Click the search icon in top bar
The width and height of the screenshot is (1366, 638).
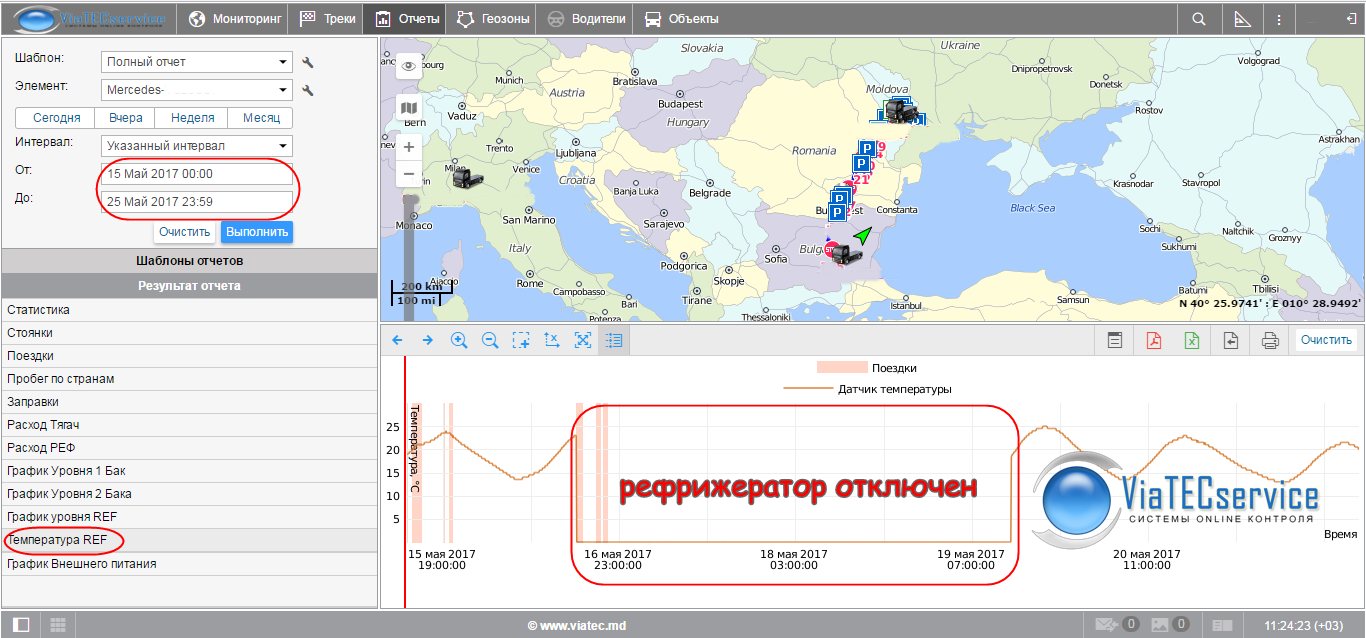pyautogui.click(x=1199, y=19)
